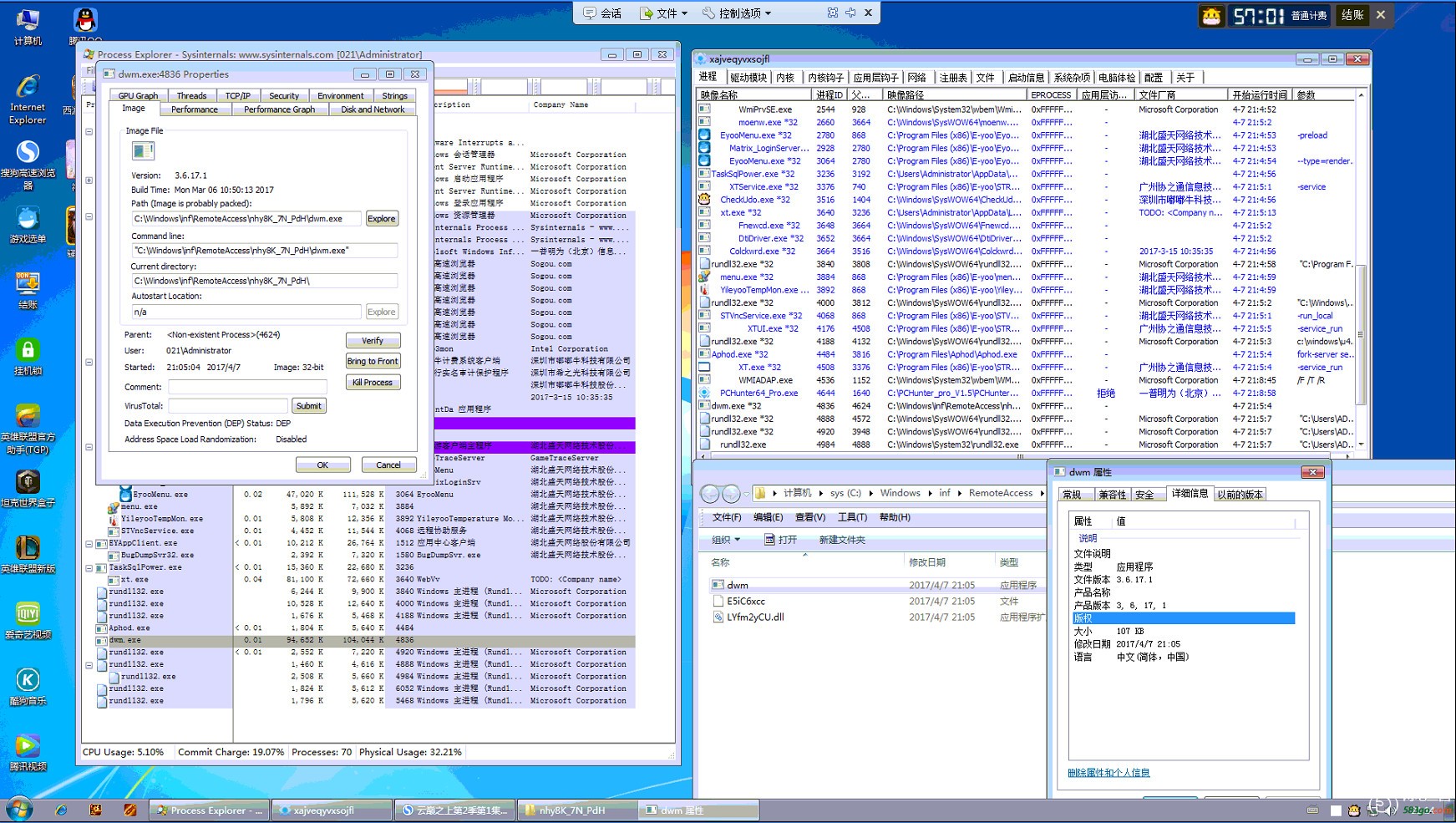
Task: Launch Internet Explorer from the desktop
Action: pyautogui.click(x=28, y=99)
